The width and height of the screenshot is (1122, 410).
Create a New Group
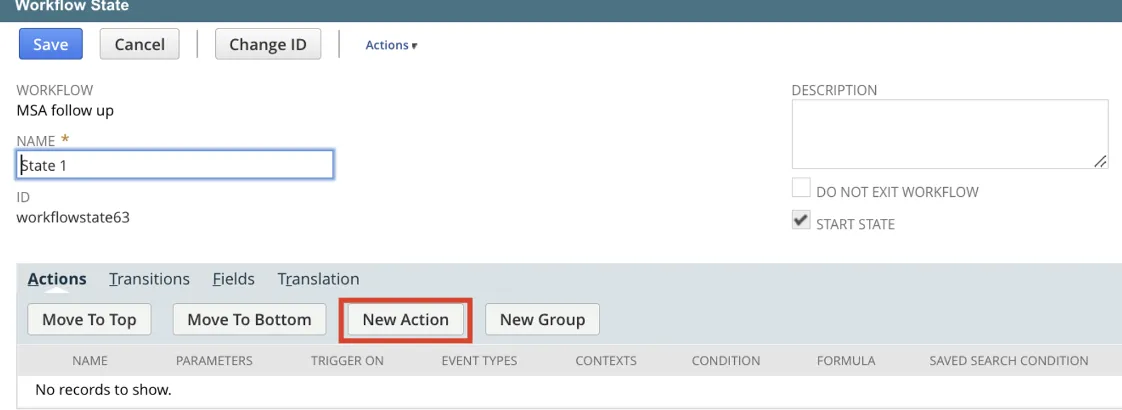click(542, 319)
